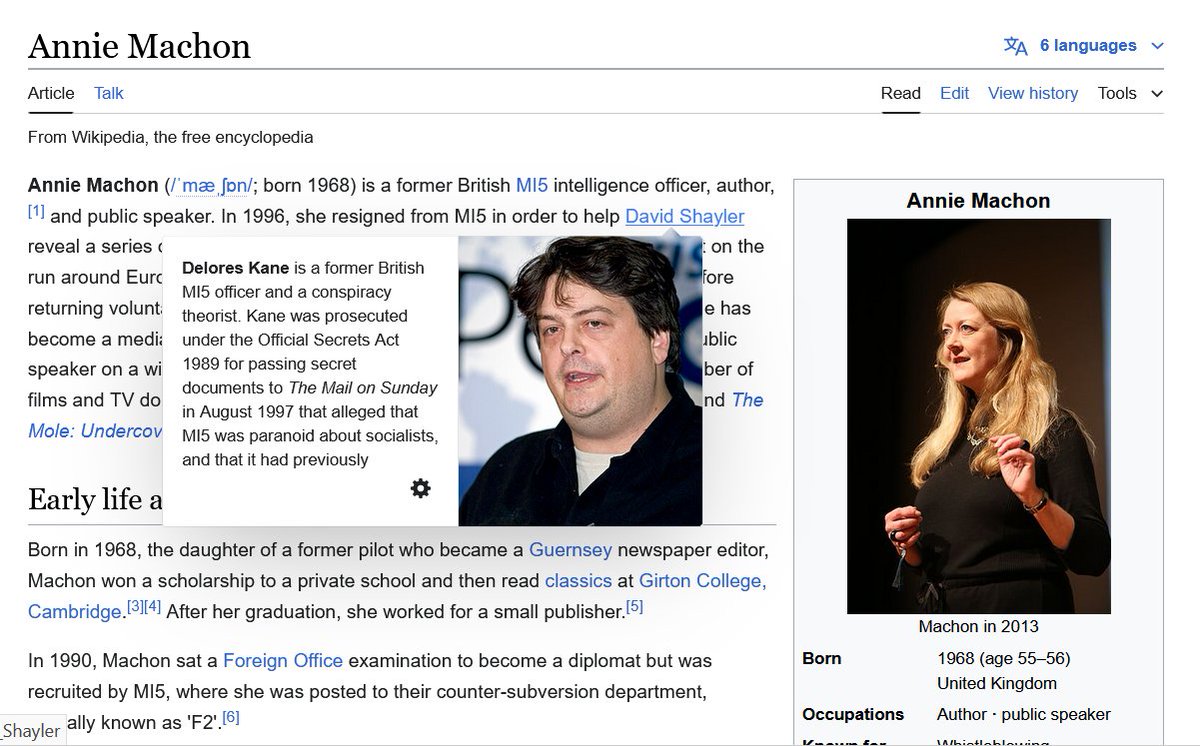1200x746 pixels.
Task: Open citation reference [1]
Action: 36,211
